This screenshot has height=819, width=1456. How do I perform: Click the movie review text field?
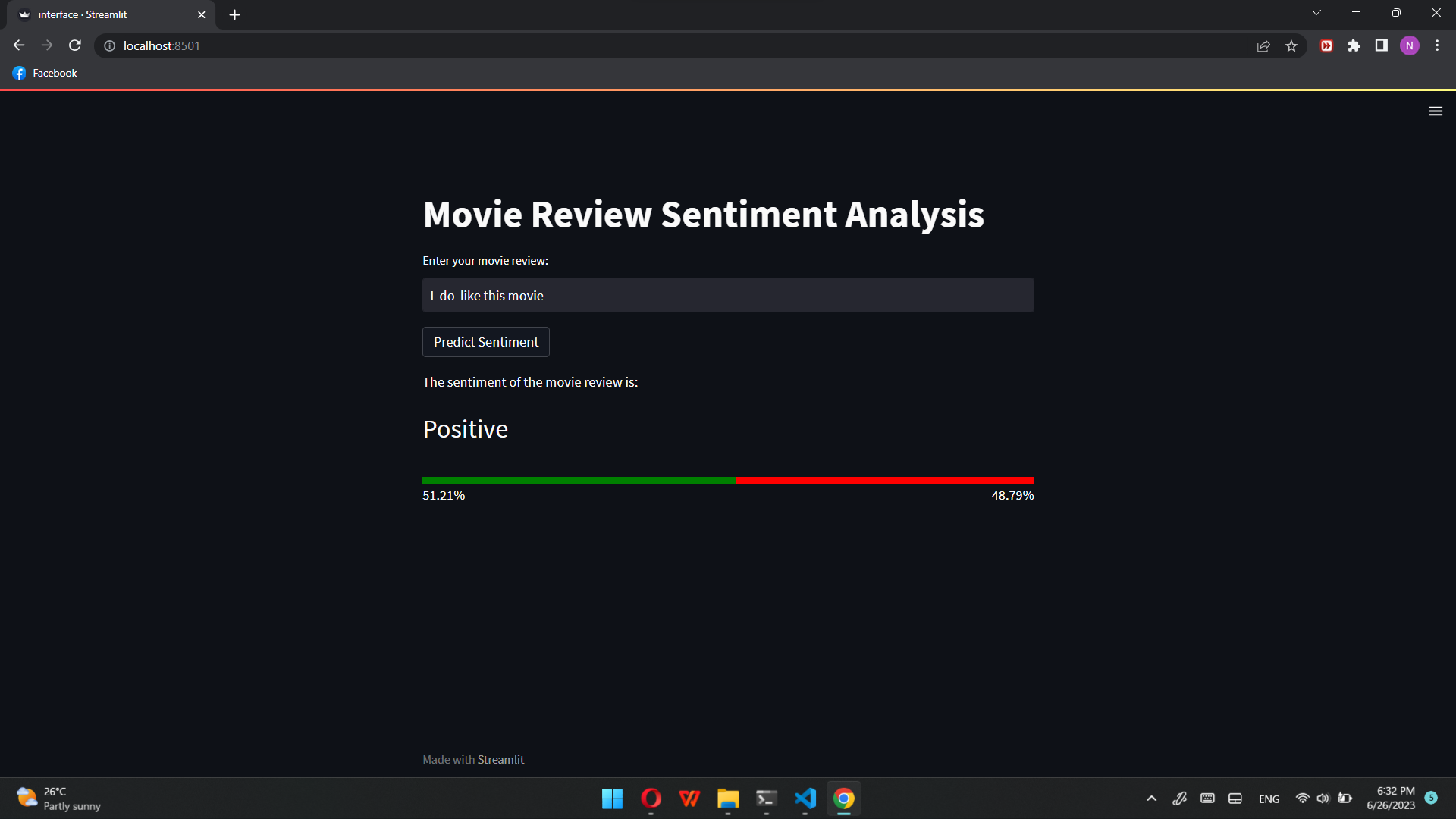pos(727,295)
